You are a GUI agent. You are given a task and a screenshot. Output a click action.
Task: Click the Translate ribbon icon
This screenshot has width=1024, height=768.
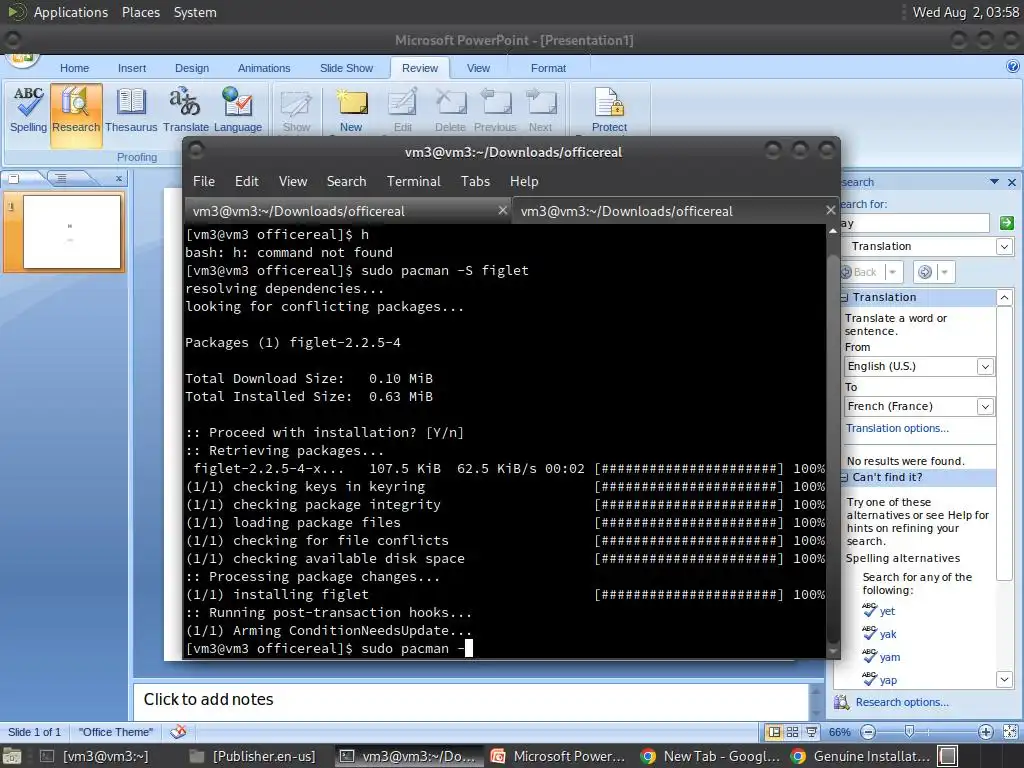tap(185, 110)
